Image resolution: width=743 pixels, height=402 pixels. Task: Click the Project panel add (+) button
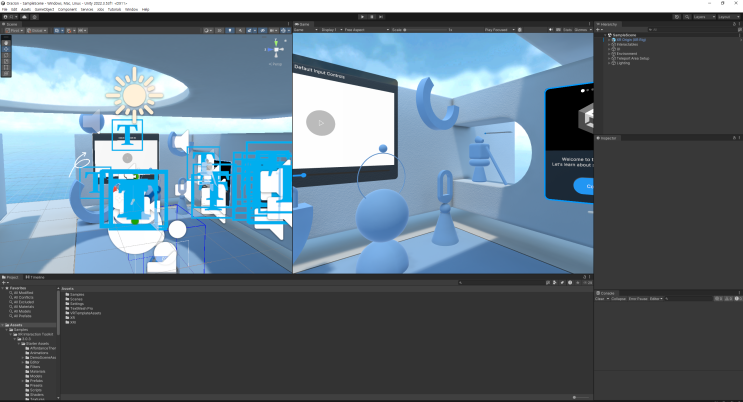click(4, 283)
